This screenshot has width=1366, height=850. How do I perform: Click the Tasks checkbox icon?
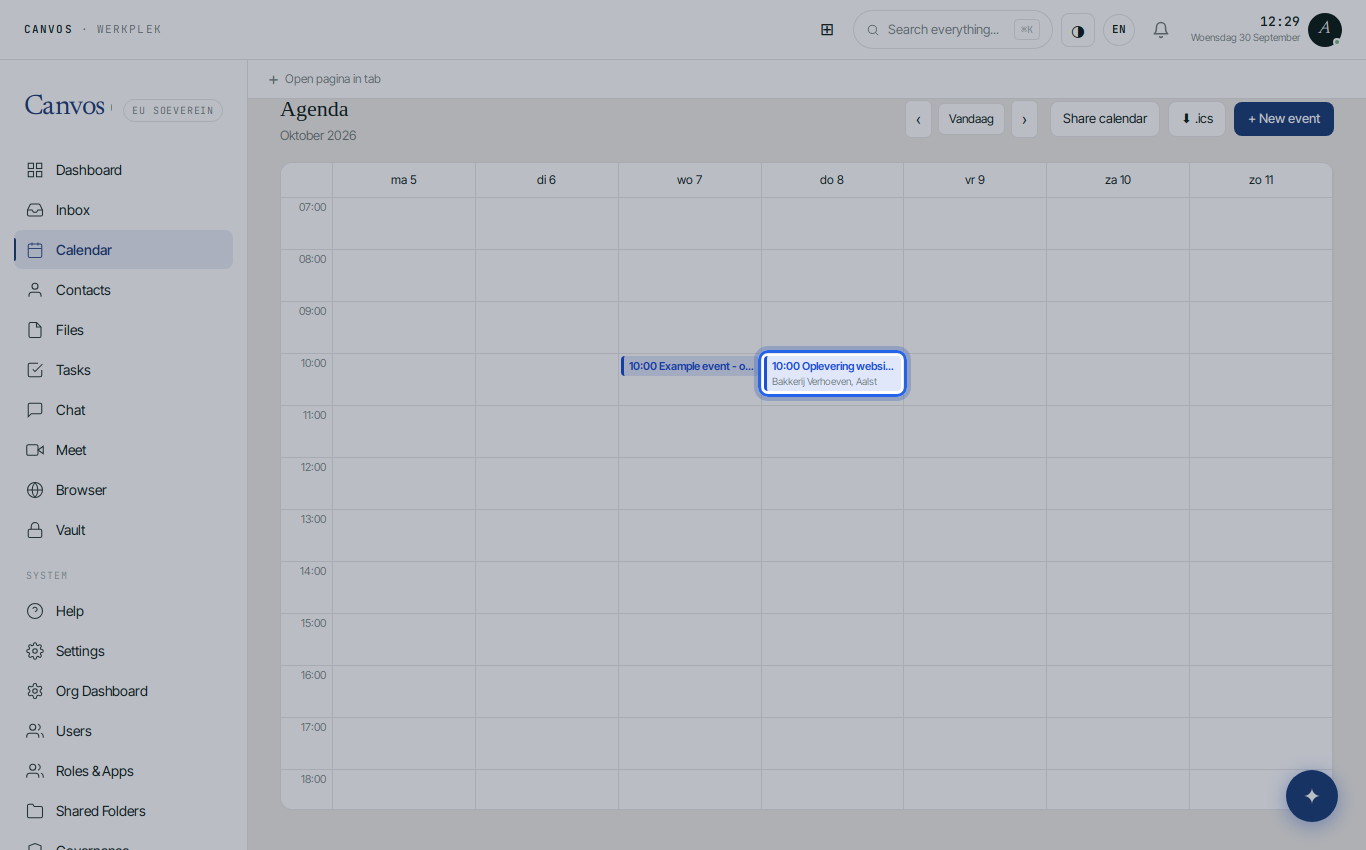coord(35,370)
